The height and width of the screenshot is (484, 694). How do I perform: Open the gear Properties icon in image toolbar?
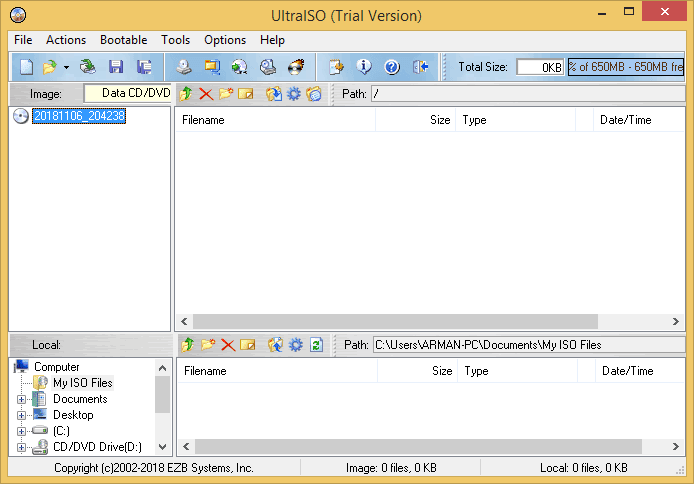pos(294,94)
